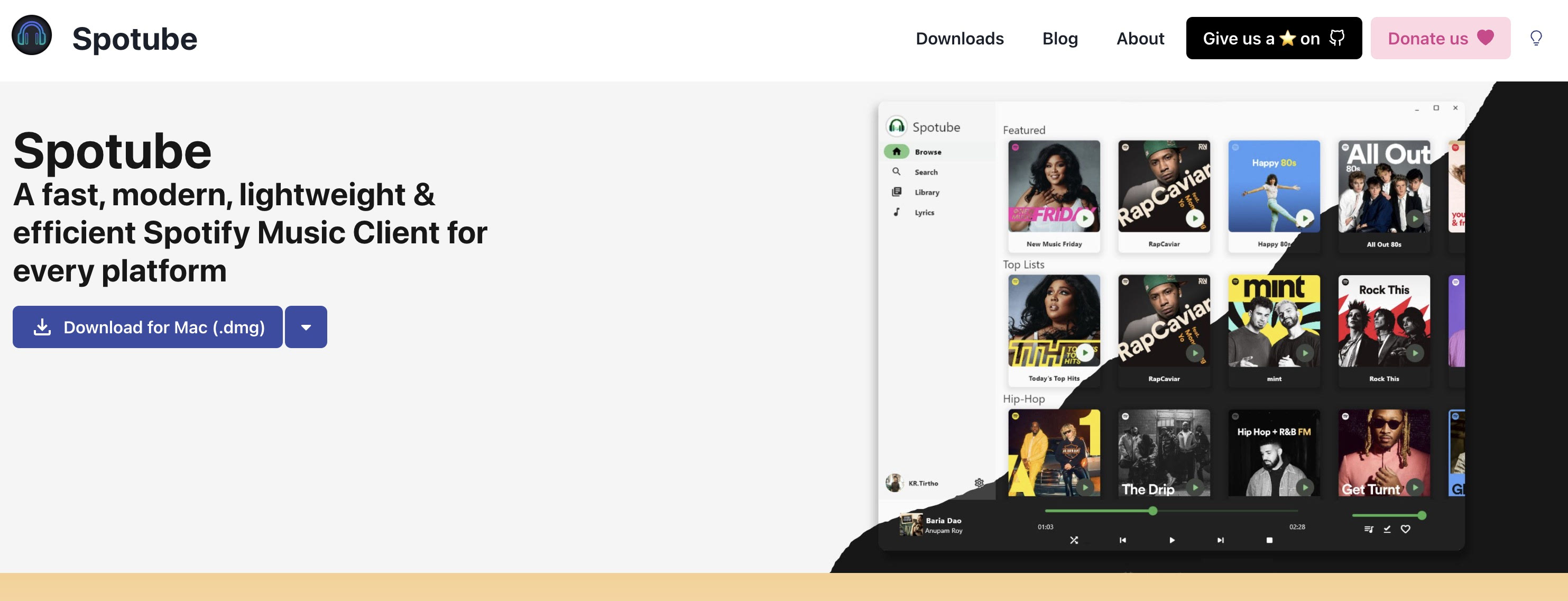Screen dimensions: 1568x601
Task: Open the New Music Friday cover
Action: (x=1054, y=186)
